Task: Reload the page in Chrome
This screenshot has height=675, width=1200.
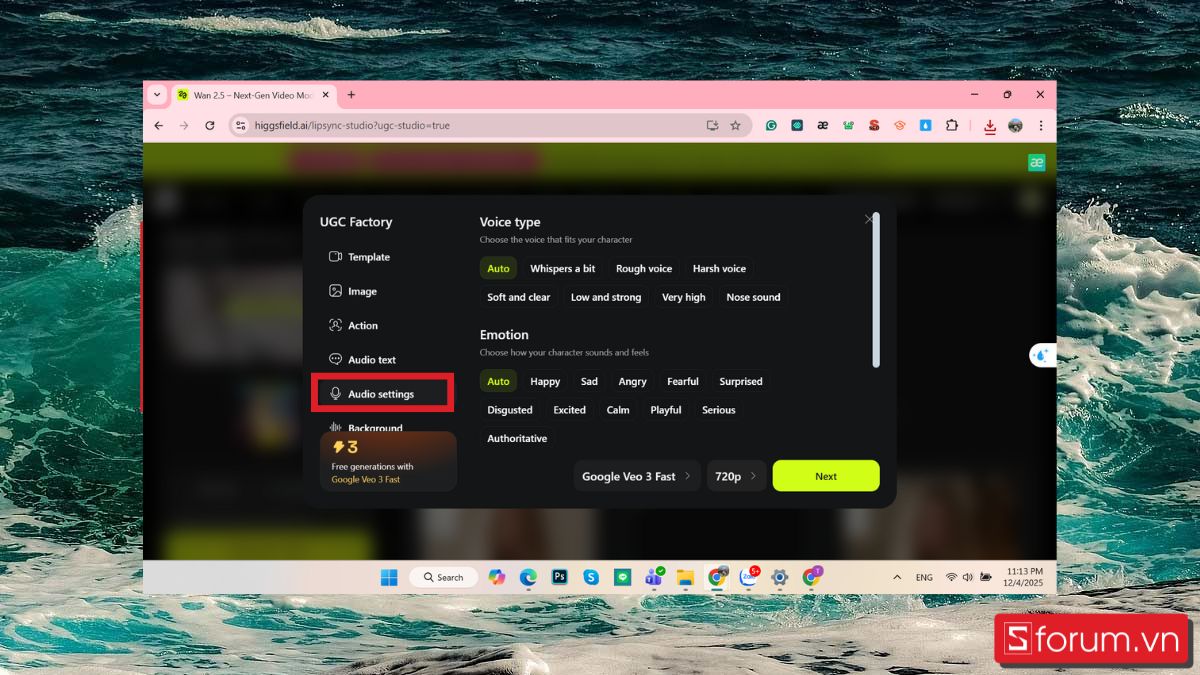Action: [210, 125]
